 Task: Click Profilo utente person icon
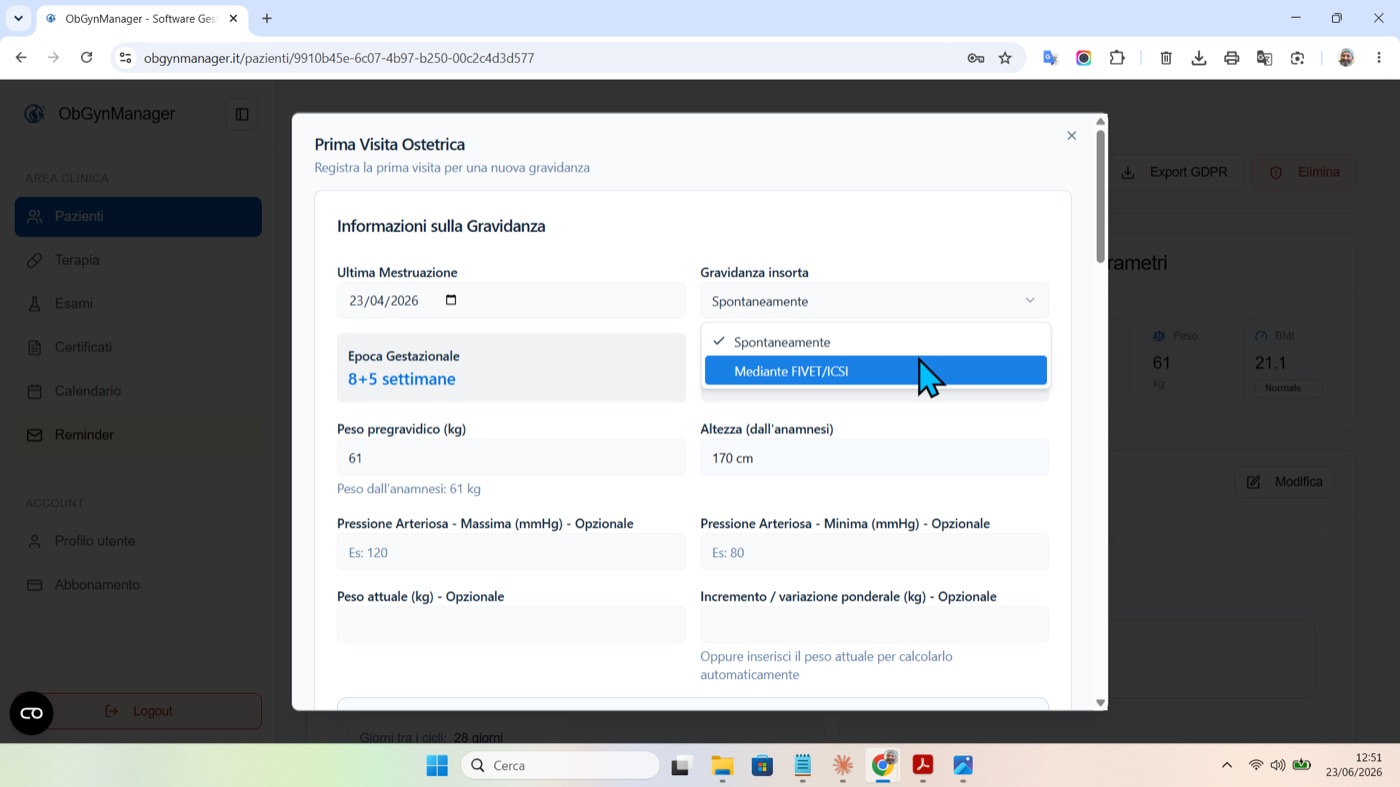point(35,541)
